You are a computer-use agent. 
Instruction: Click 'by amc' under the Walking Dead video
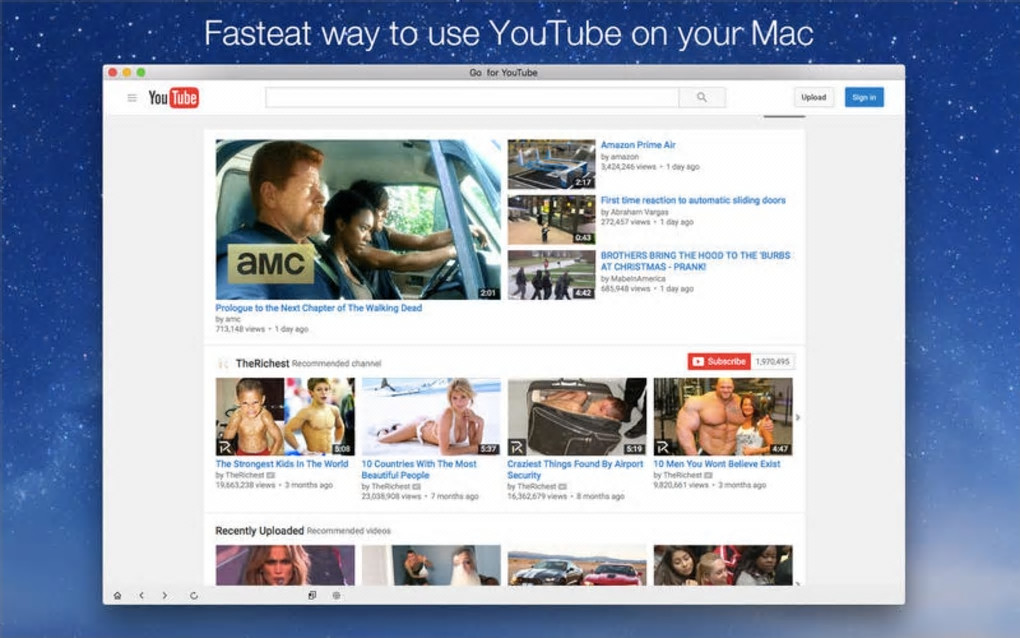(x=228, y=319)
